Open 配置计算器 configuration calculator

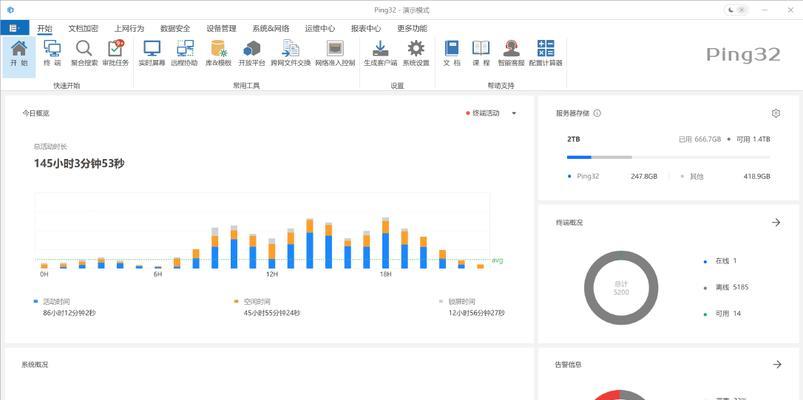[x=546, y=53]
